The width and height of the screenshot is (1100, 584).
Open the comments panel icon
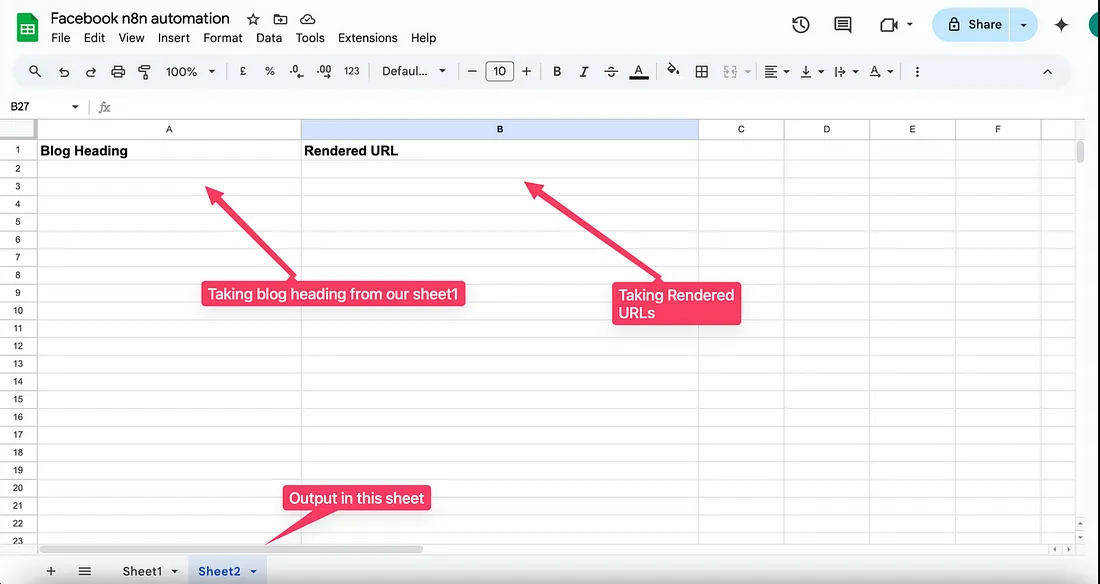843,25
